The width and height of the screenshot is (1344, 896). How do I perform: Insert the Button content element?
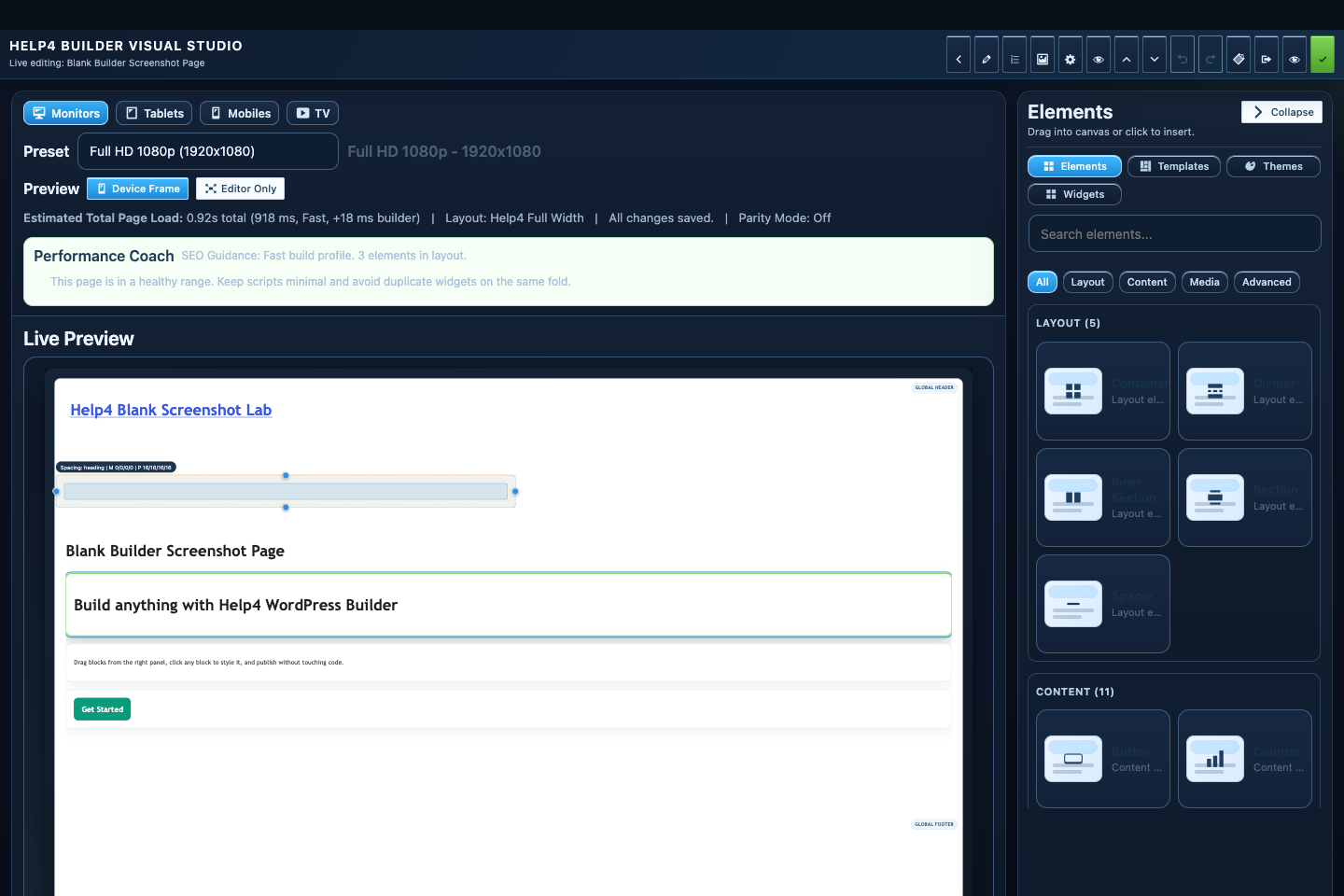(x=1103, y=759)
